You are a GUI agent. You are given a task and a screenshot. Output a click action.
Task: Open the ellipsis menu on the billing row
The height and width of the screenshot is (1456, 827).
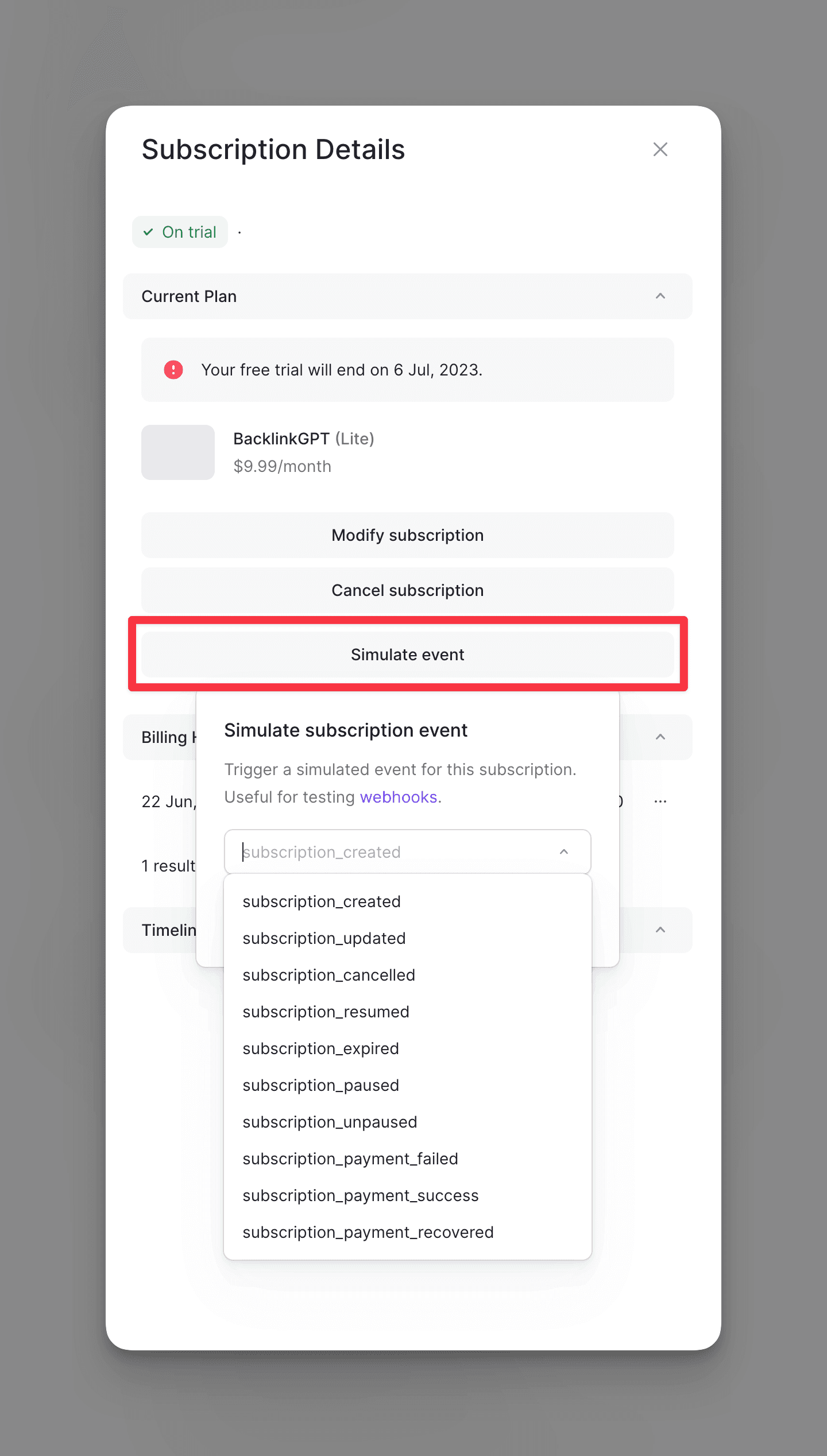pyautogui.click(x=660, y=800)
